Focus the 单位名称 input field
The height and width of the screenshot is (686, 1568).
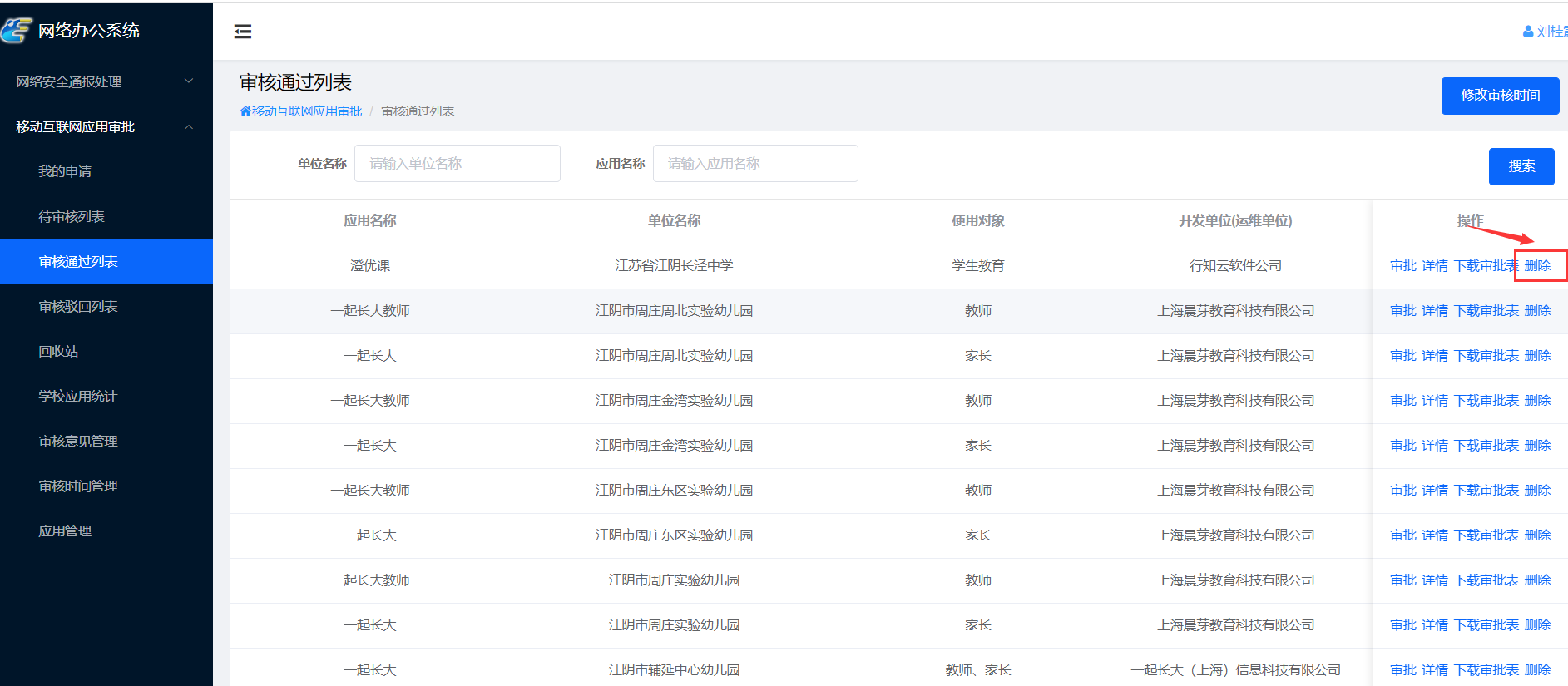[x=457, y=164]
